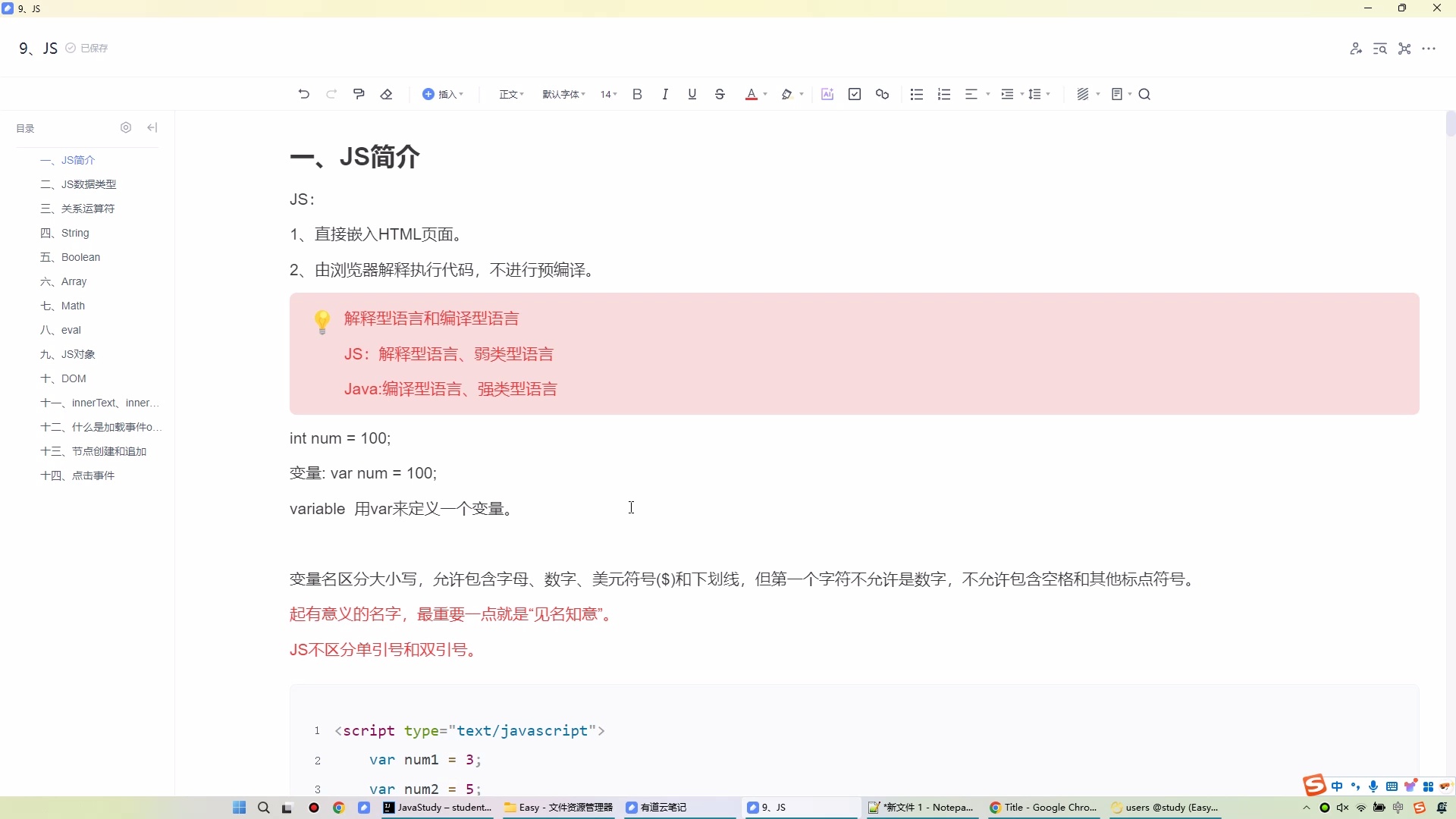Jump to 七、Math section in the outline

point(71,306)
